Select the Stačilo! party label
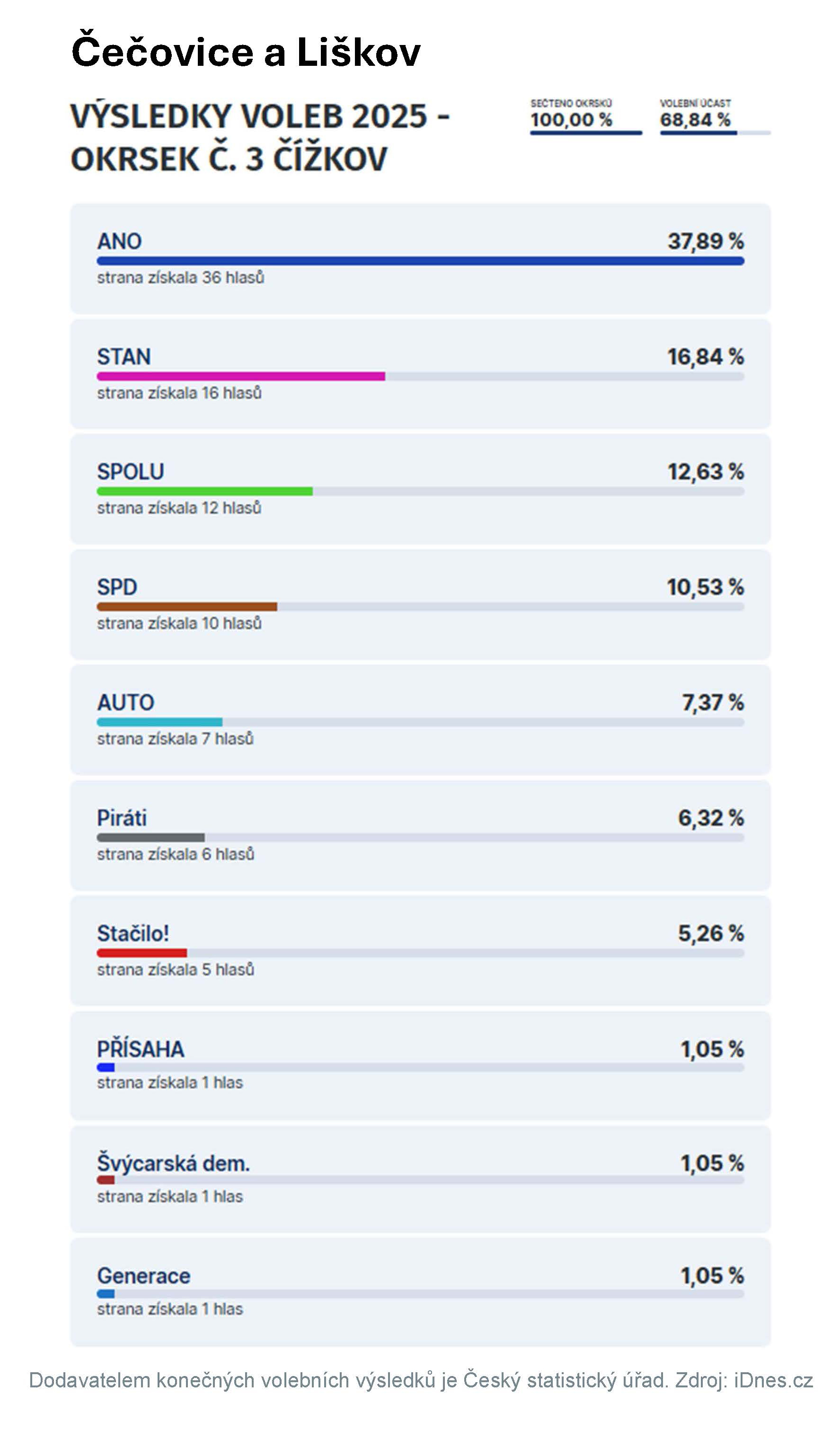Image resolution: width=840 pixels, height=1430 pixels. click(133, 933)
